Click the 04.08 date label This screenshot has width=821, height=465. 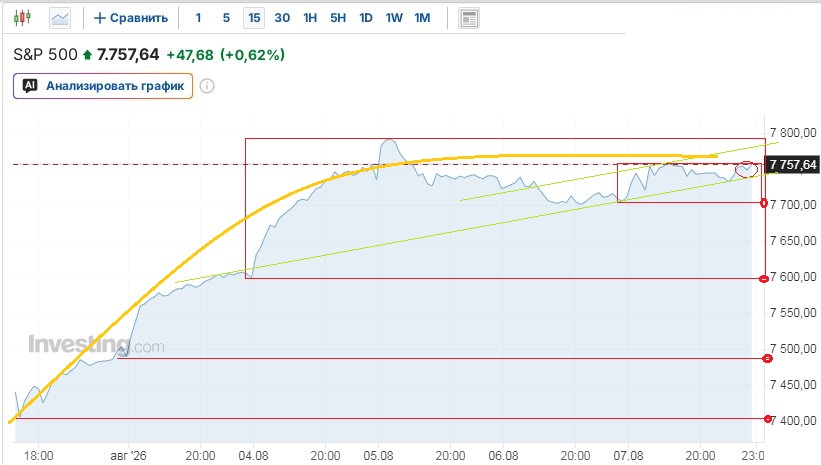[x=253, y=456]
